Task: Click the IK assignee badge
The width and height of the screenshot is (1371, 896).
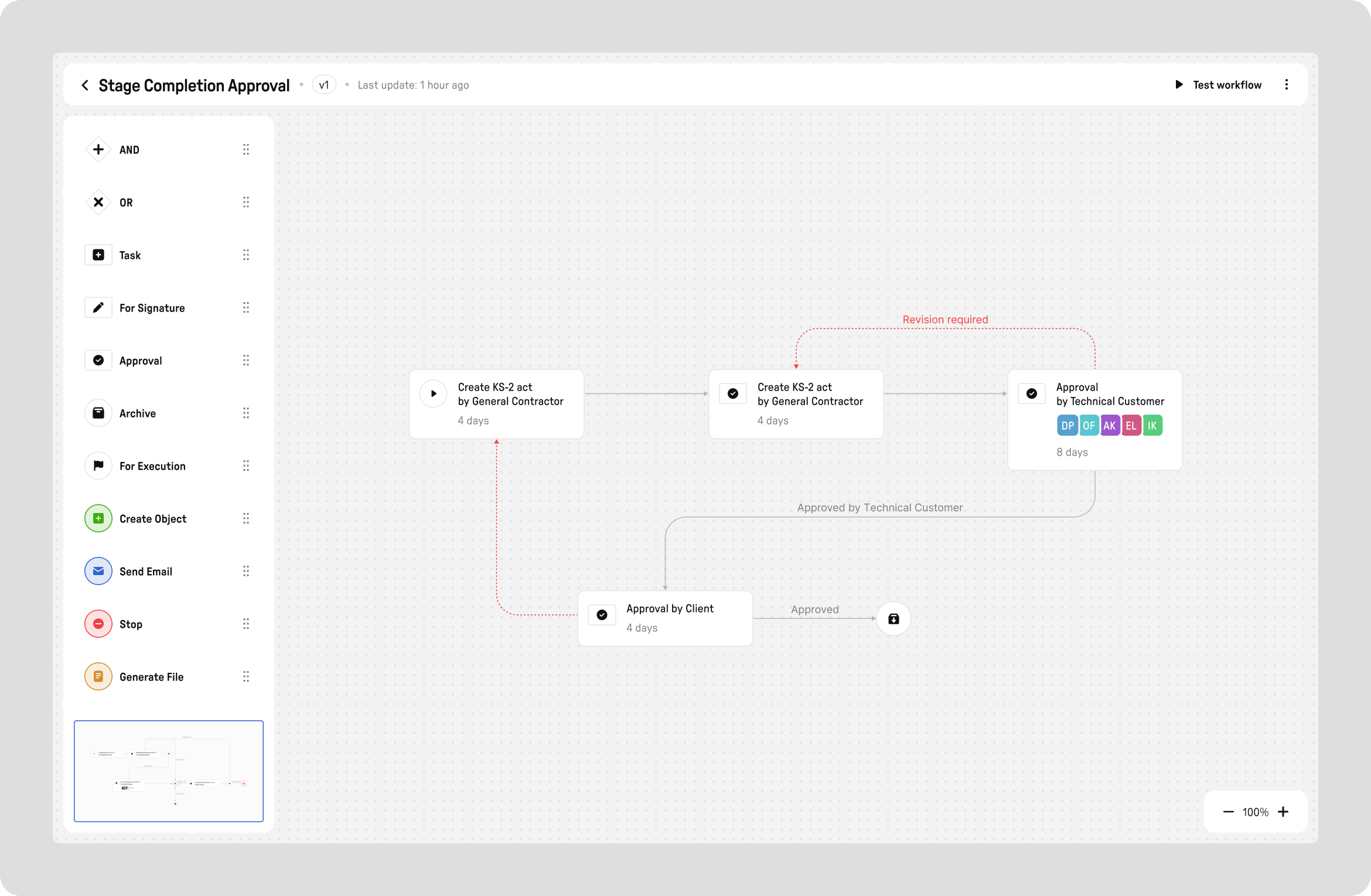Action: pyautogui.click(x=1152, y=426)
